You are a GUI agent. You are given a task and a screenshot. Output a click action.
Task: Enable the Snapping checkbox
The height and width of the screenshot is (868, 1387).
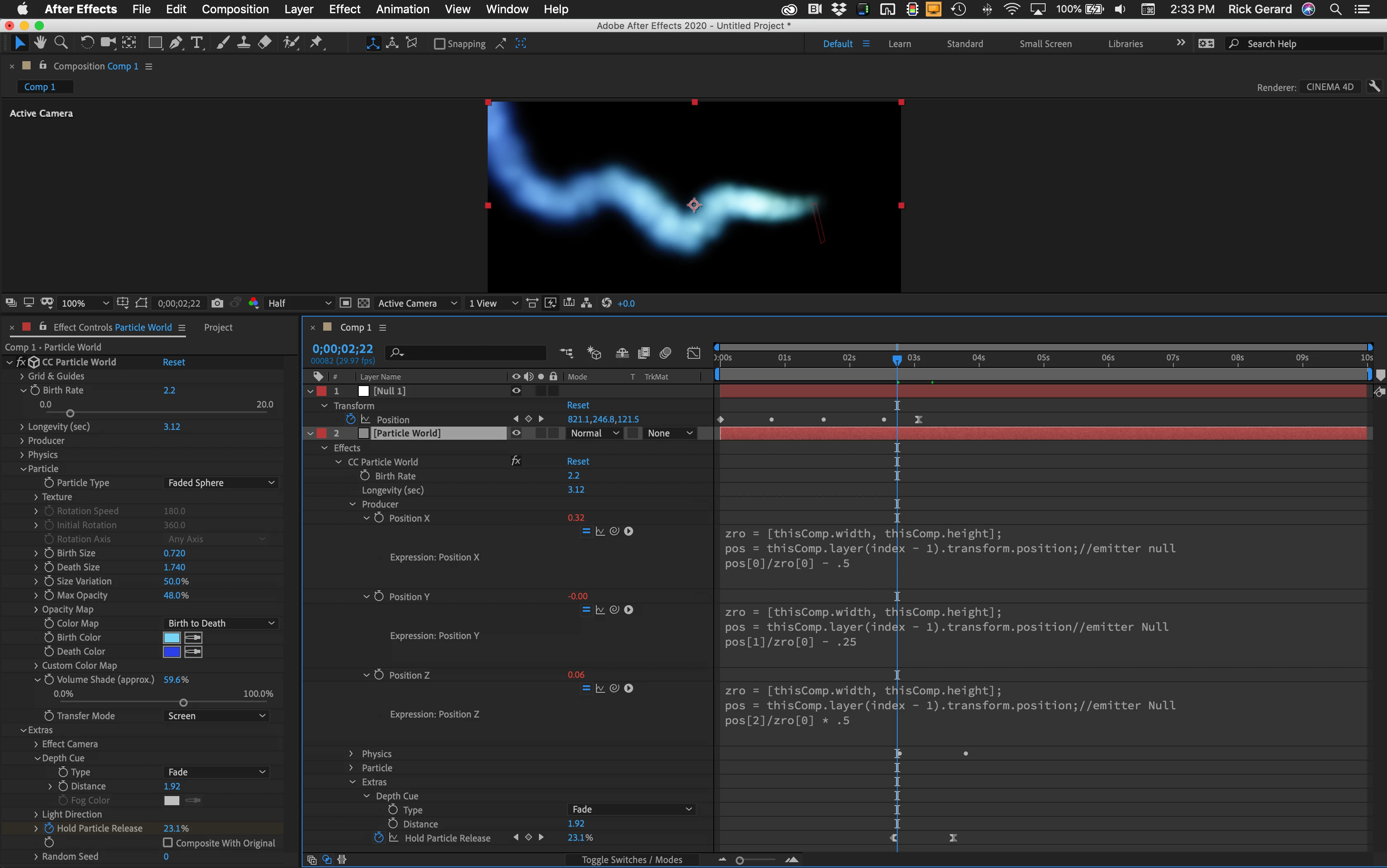coord(440,44)
